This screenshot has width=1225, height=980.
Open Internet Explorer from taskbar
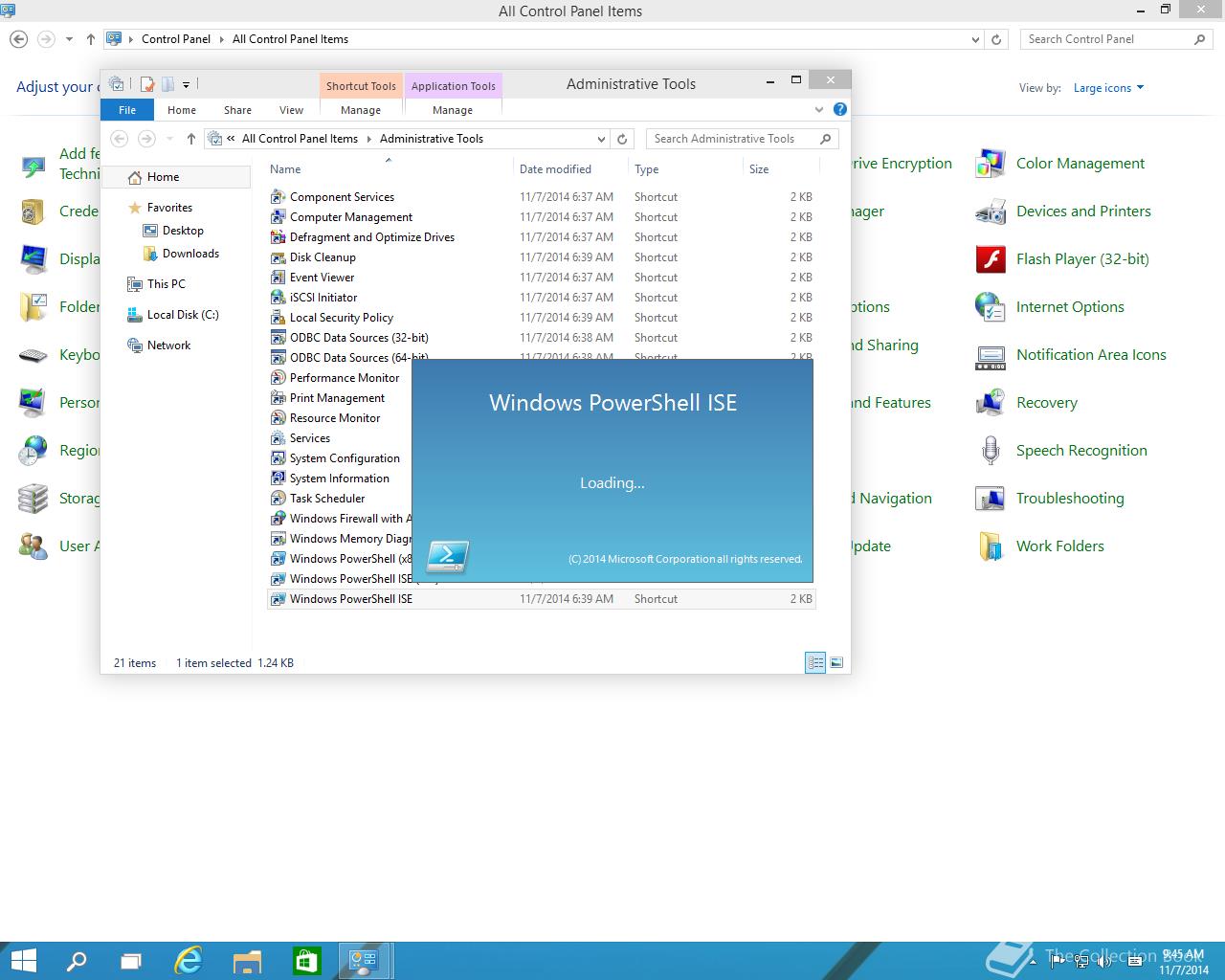click(x=189, y=961)
